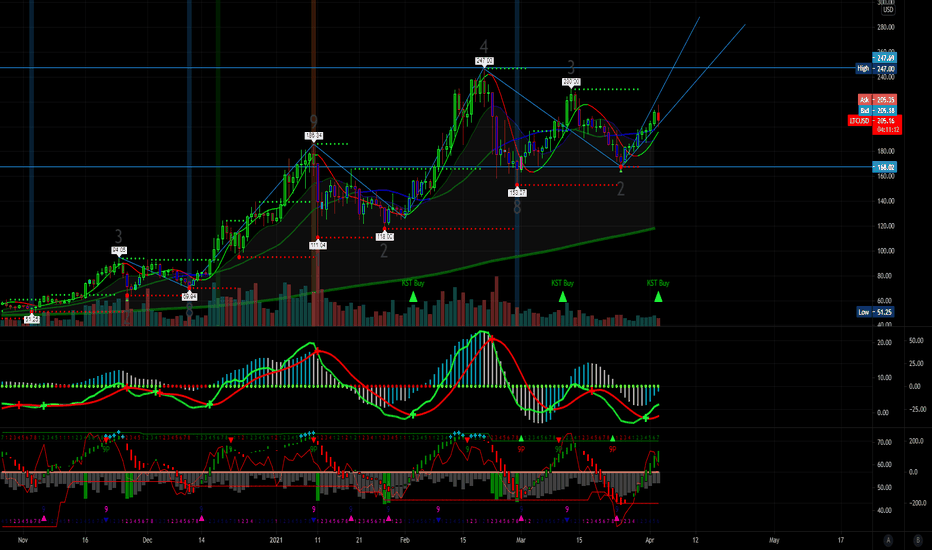The image size is (932, 550).
Task: Click the 94.86 swing high label
Action: [119, 250]
